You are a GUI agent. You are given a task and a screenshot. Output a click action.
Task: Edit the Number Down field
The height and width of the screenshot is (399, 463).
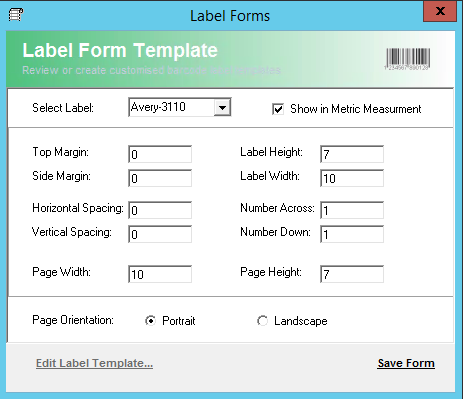pos(352,234)
